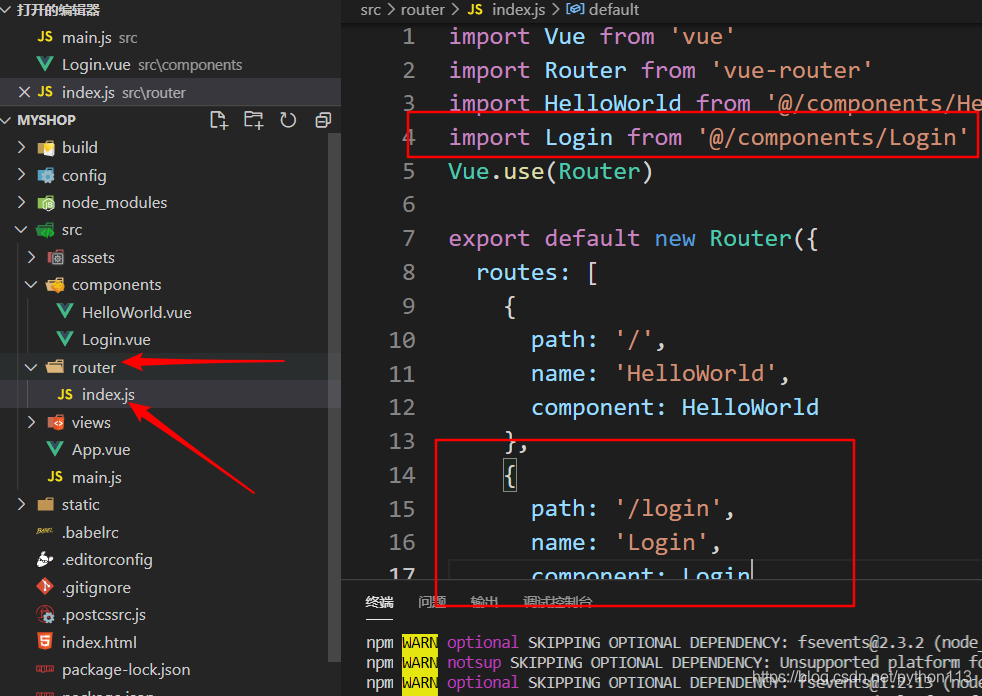The image size is (982, 696).
Task: Click the node_modules folder icon
Action: 46,203
